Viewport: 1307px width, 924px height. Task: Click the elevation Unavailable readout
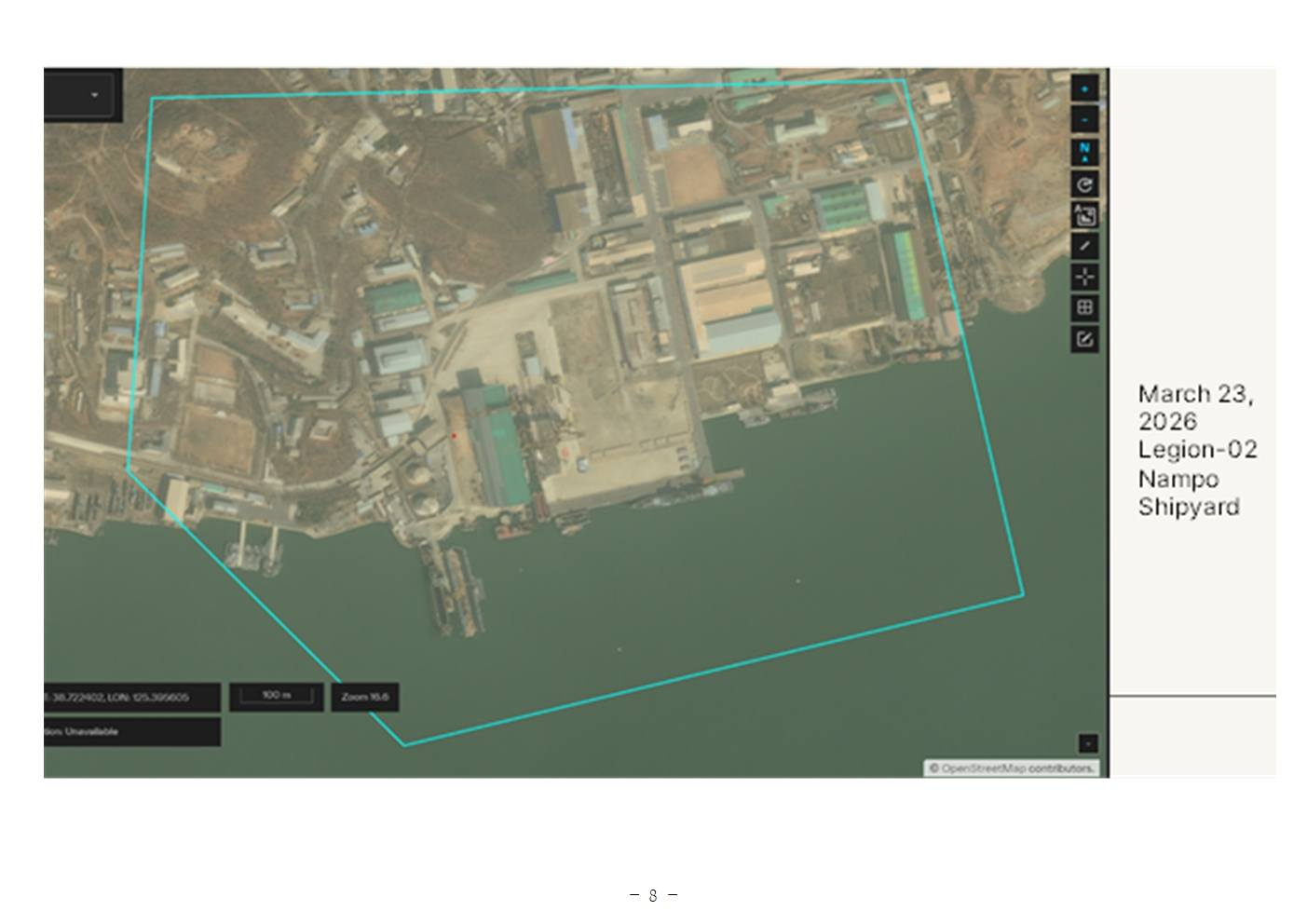click(x=132, y=731)
